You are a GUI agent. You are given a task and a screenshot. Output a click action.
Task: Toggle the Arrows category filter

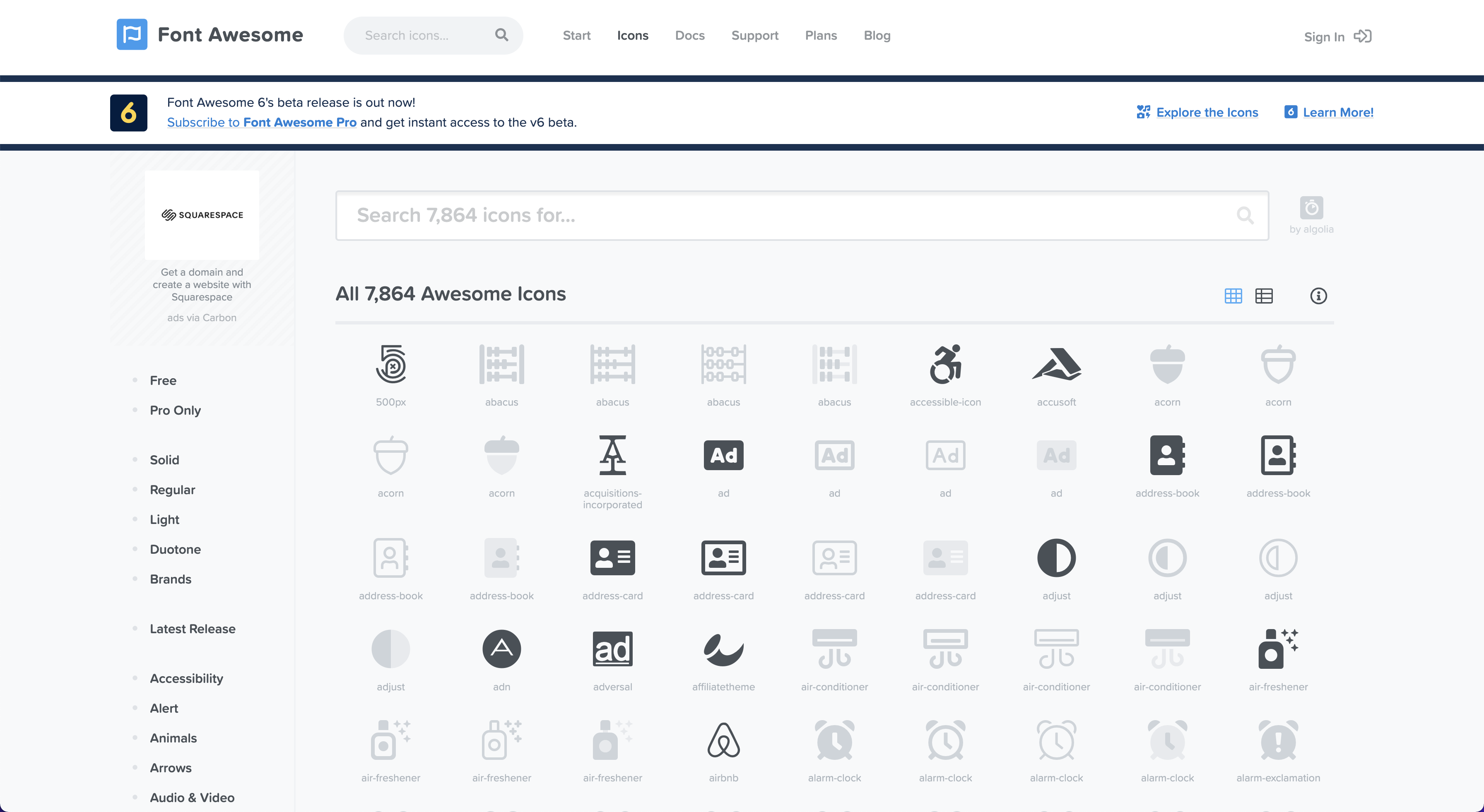[171, 768]
